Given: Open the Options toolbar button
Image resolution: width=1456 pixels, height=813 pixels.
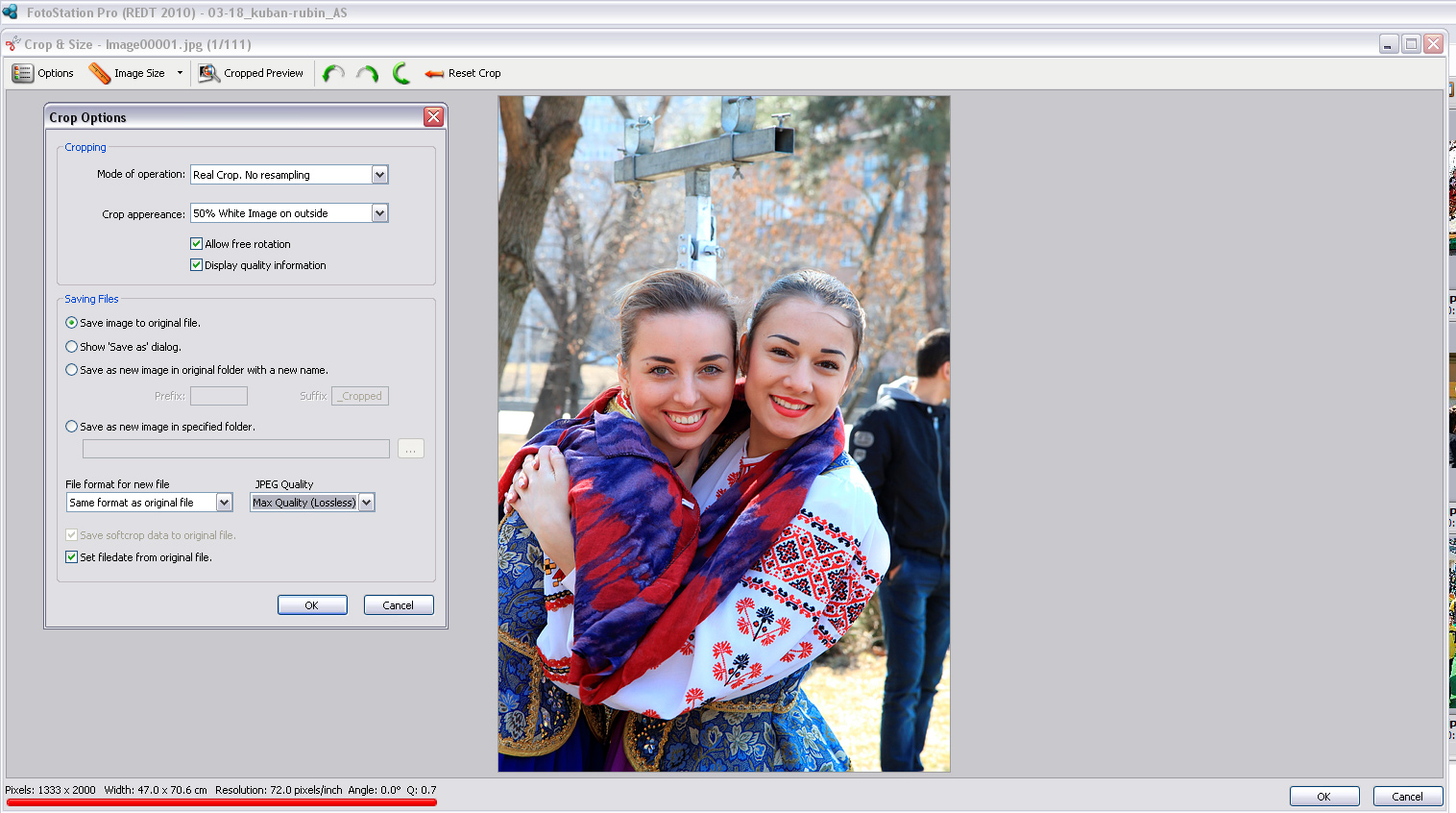Looking at the screenshot, I should click(42, 73).
